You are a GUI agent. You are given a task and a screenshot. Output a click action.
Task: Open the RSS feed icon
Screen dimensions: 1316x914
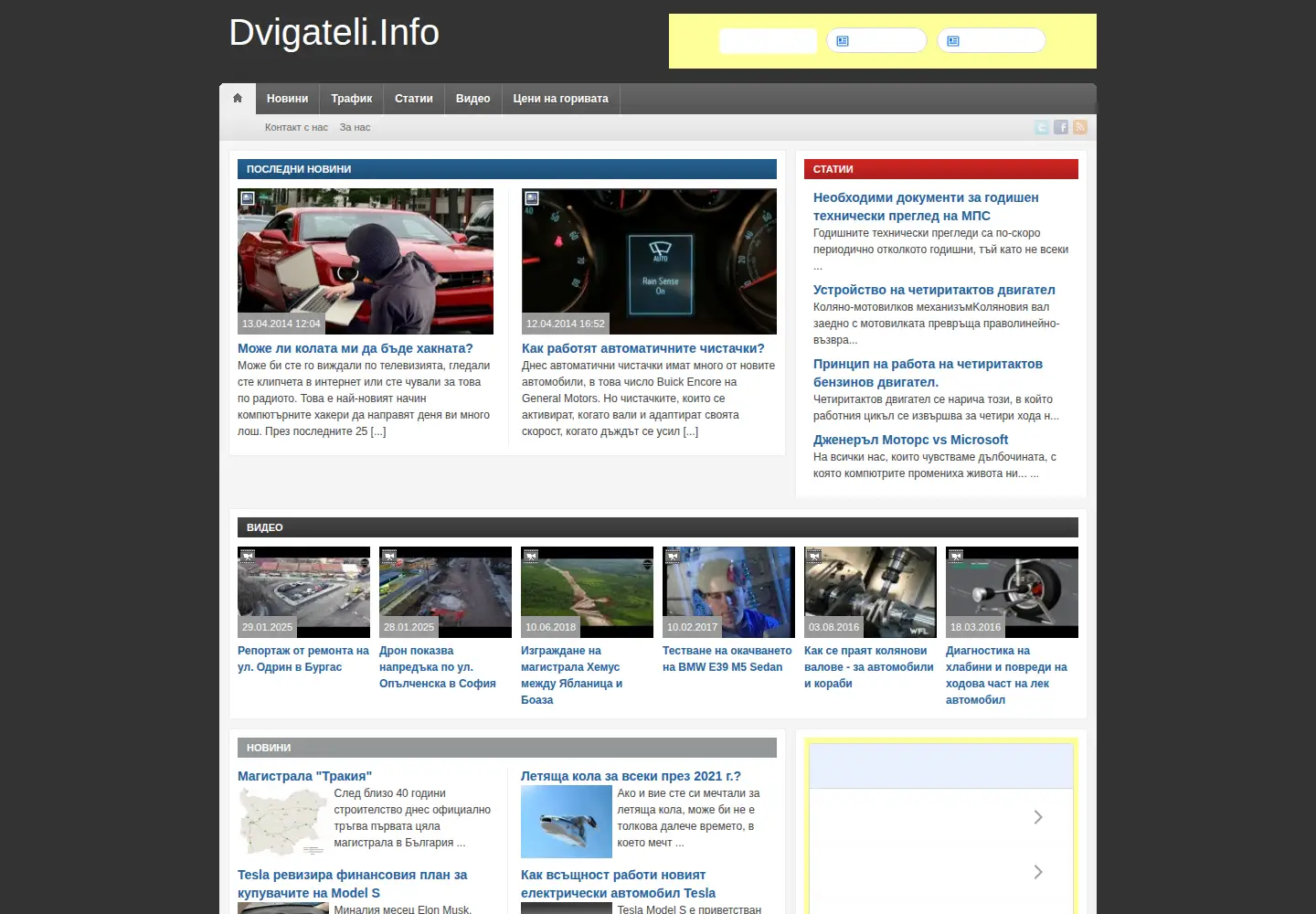click(1080, 127)
